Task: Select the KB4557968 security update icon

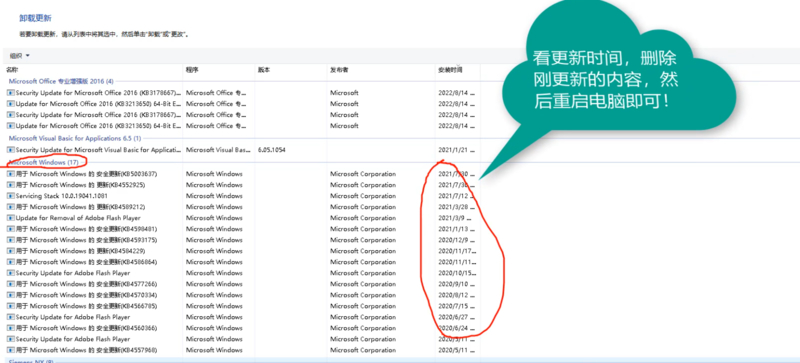Action: click(x=11, y=350)
